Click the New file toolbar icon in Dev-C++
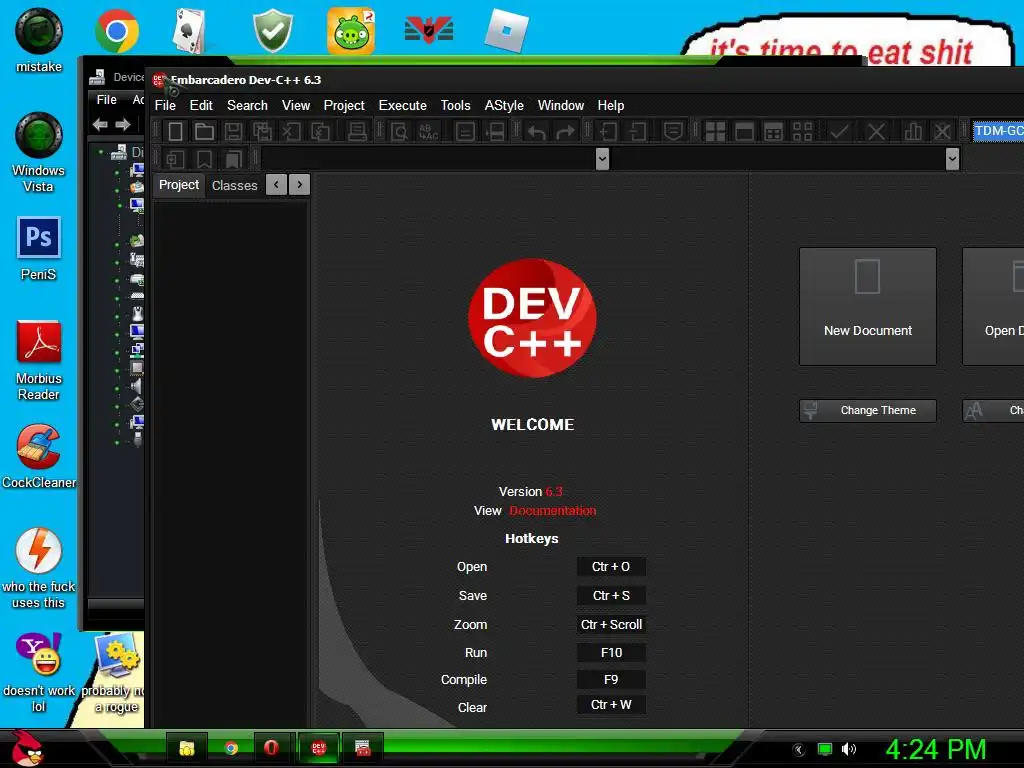Image resolution: width=1024 pixels, height=768 pixels. (175, 131)
